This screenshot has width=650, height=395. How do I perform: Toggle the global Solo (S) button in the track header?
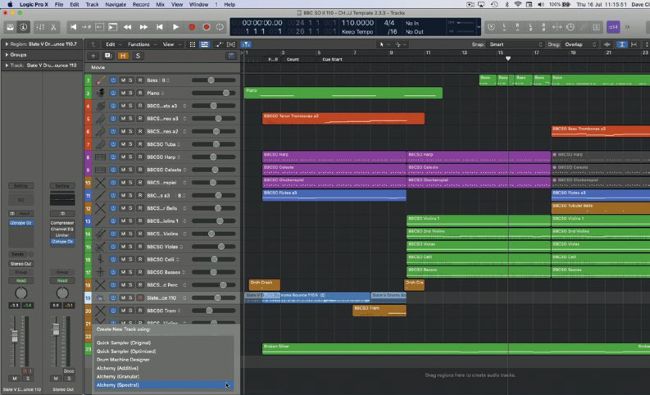tap(138, 56)
